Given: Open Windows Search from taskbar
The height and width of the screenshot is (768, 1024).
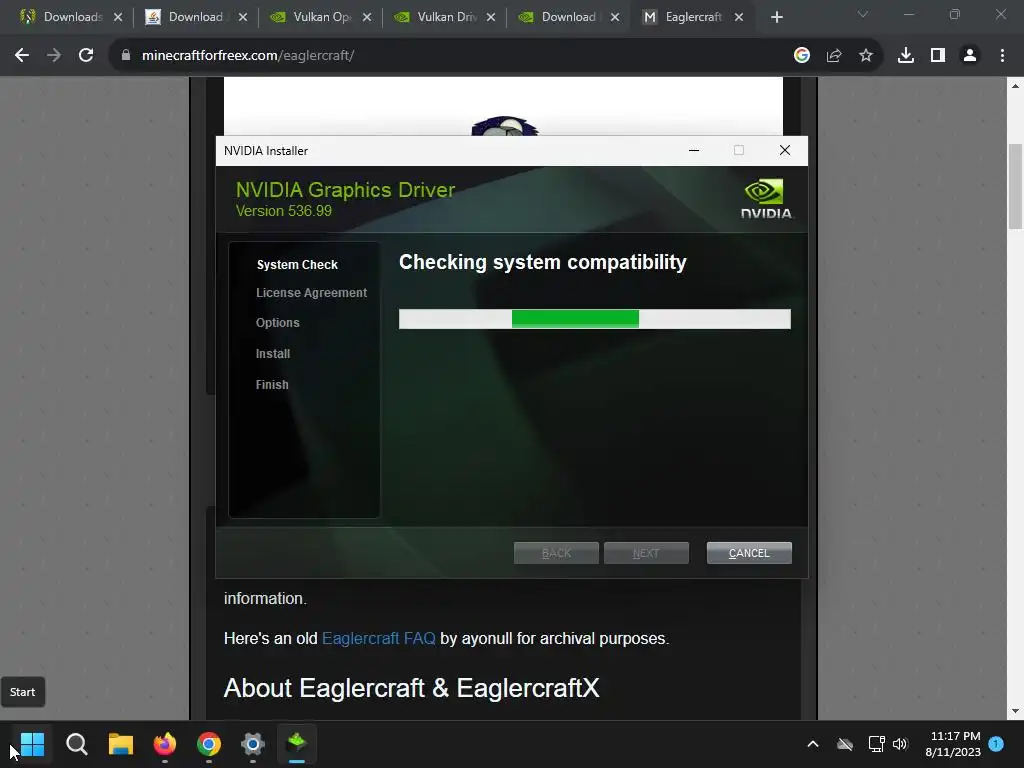Looking at the screenshot, I should (x=76, y=744).
